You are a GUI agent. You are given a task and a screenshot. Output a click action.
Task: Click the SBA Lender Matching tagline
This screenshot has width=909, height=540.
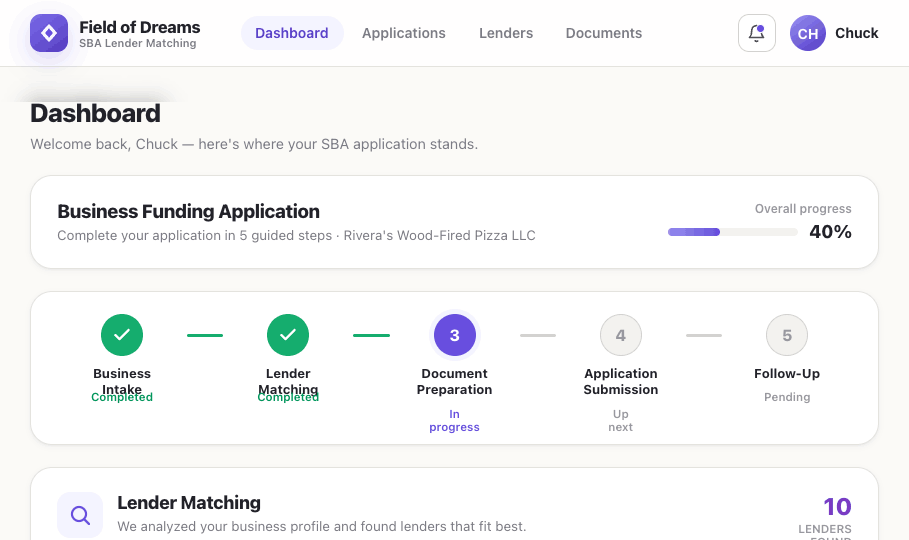click(x=138, y=44)
